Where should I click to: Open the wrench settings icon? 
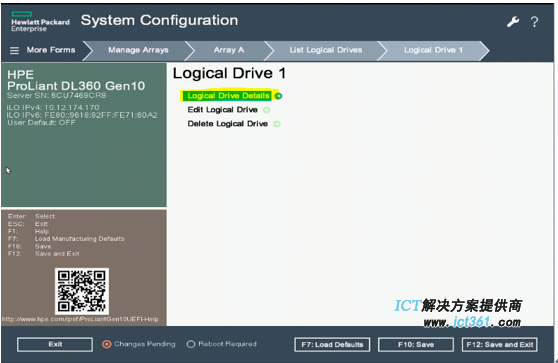[513, 22]
